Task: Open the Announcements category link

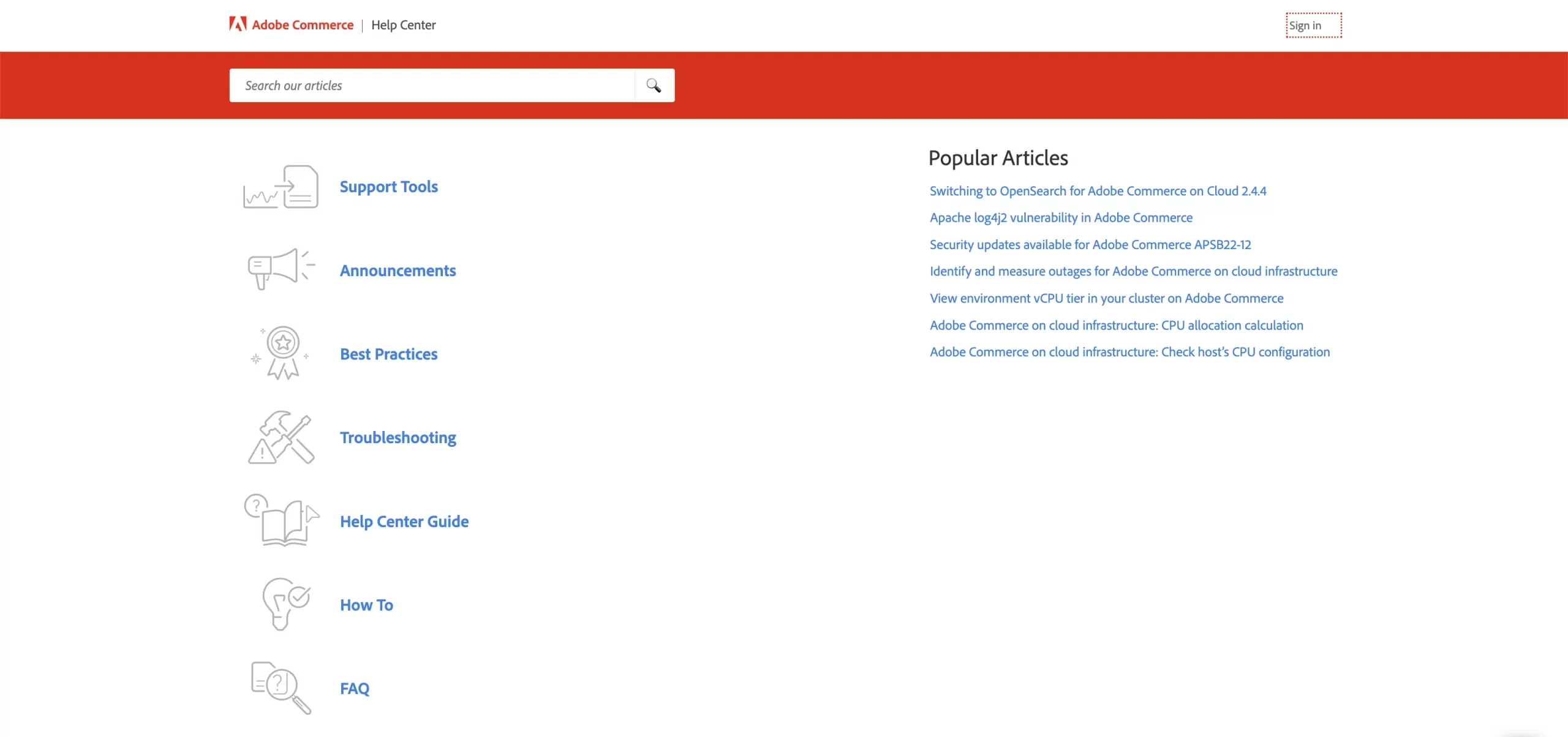Action: [398, 271]
